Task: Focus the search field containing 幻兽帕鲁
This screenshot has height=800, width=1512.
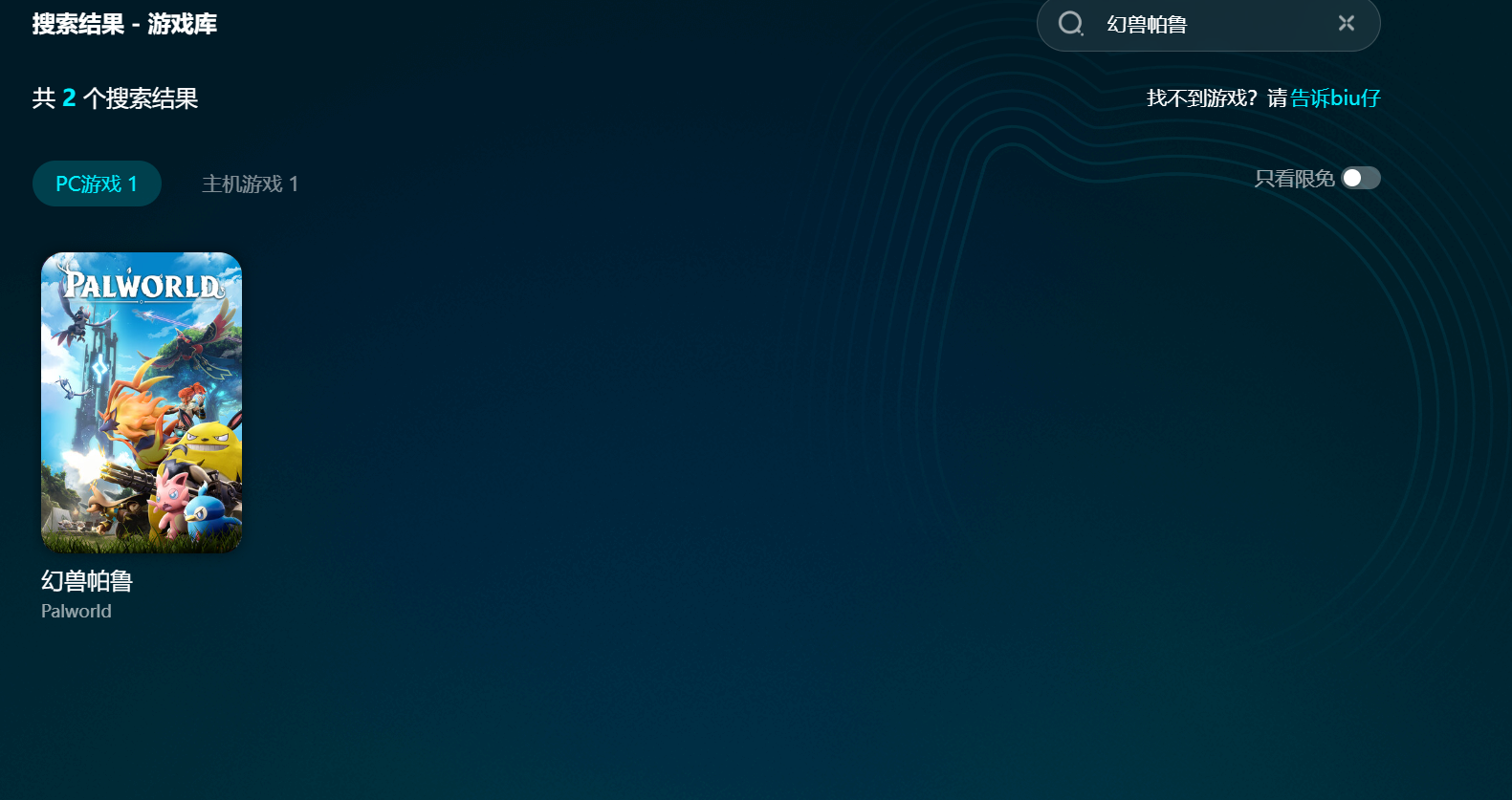Action: (1209, 24)
